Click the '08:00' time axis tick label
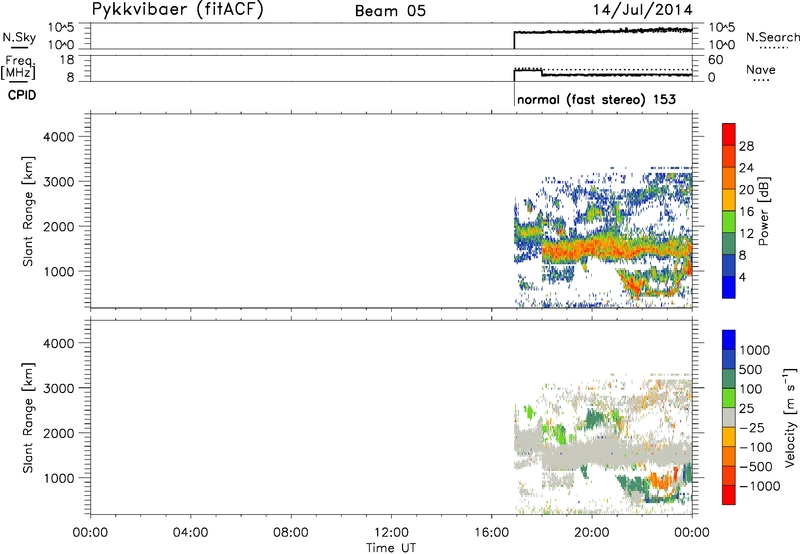Screen dimensions: 800x554 tap(291, 533)
